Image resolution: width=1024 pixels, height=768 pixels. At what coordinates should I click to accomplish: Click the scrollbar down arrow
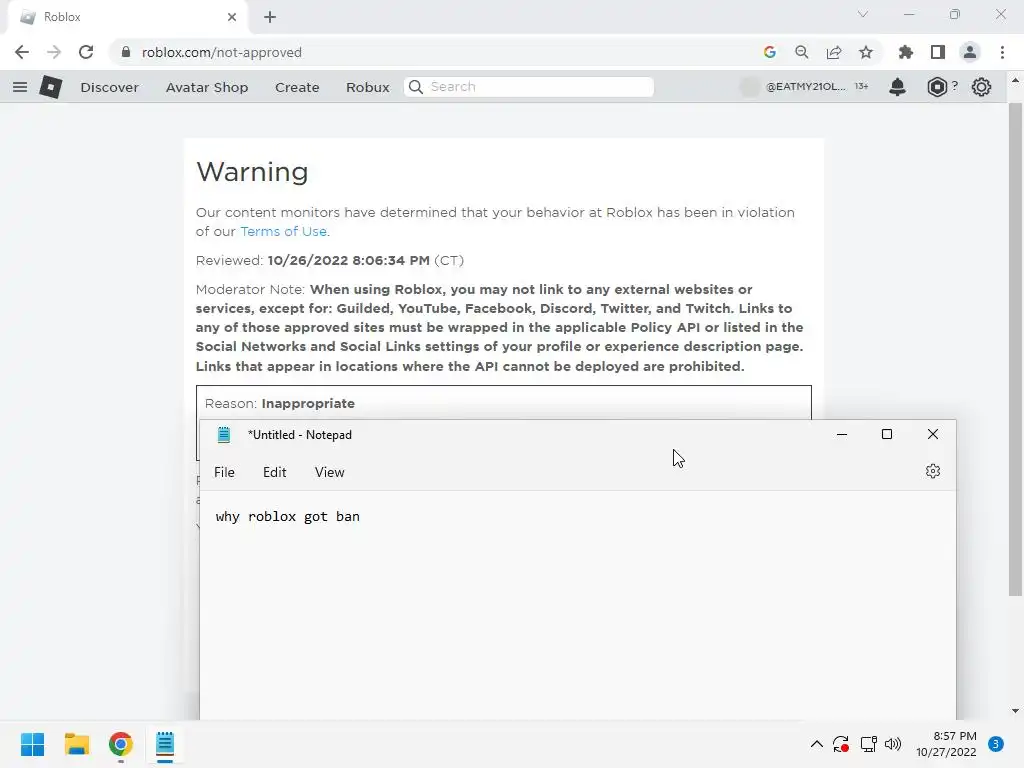coord(1015,711)
